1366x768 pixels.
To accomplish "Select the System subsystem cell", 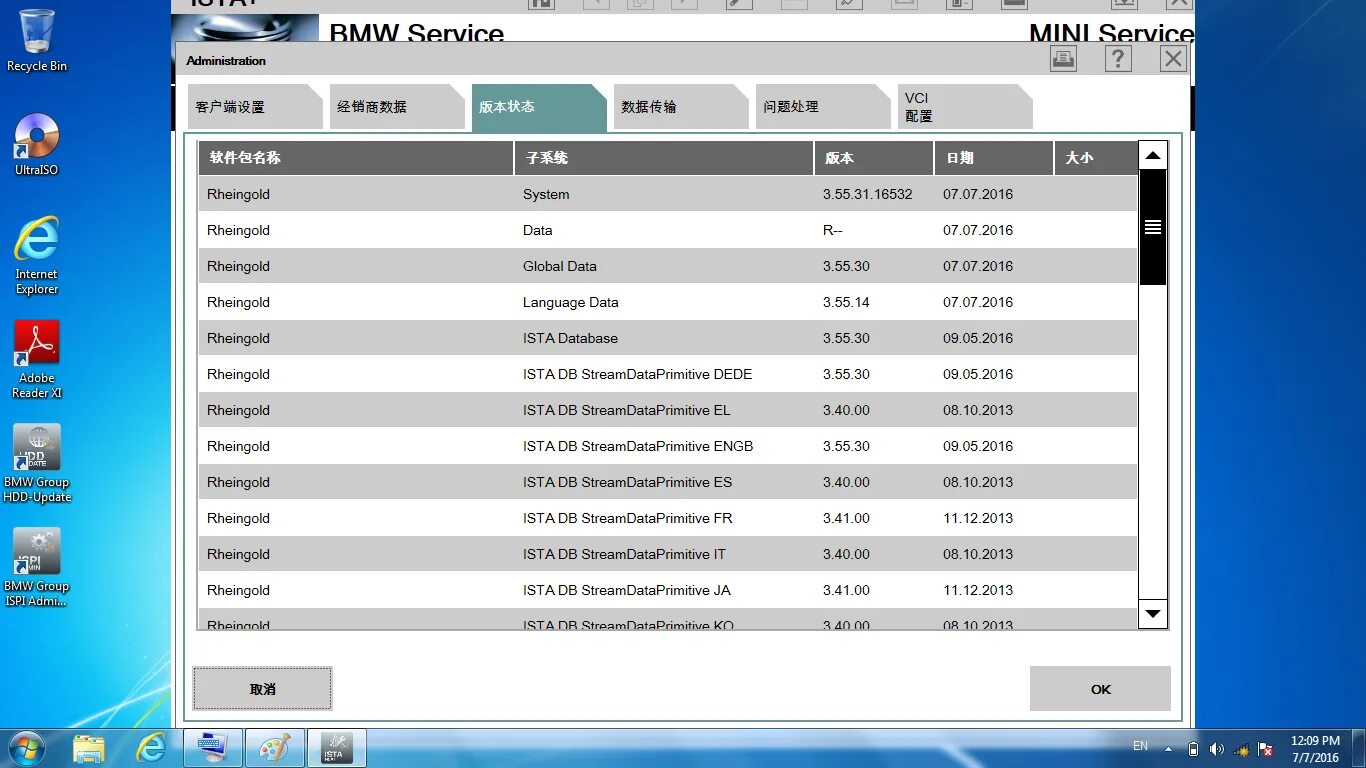I will click(x=546, y=194).
